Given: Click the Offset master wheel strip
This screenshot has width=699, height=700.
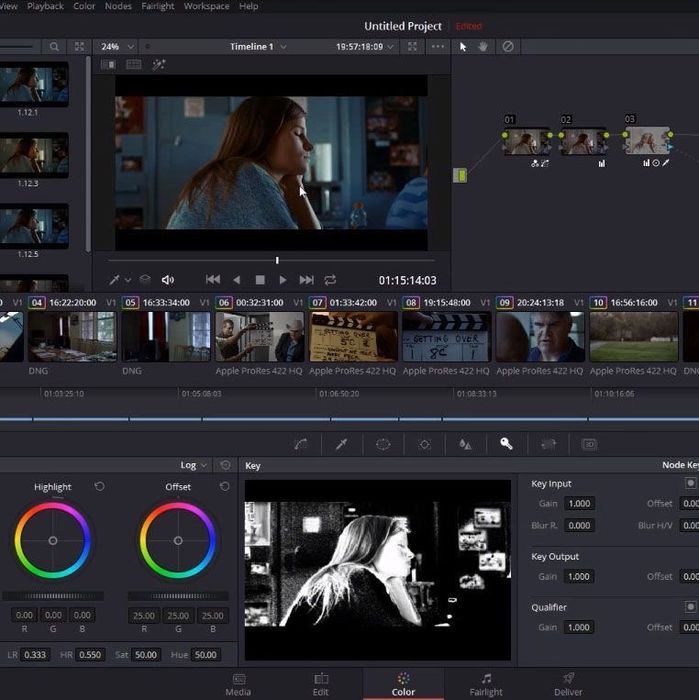Looking at the screenshot, I should 178,596.
